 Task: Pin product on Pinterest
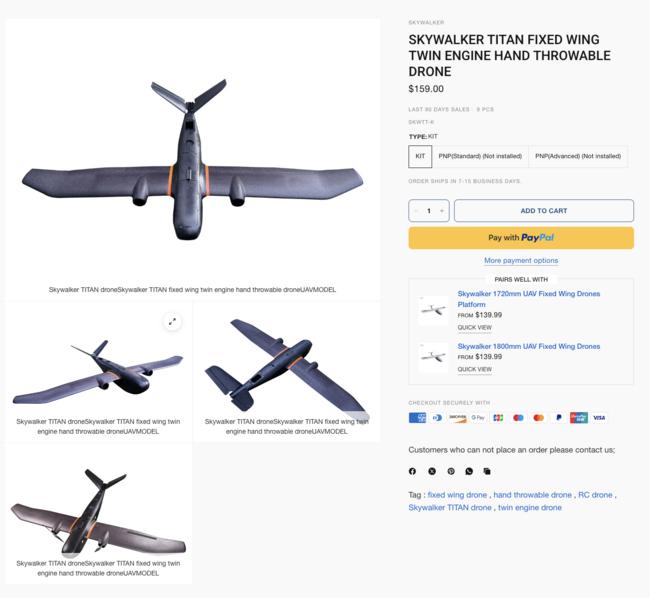tap(451, 471)
